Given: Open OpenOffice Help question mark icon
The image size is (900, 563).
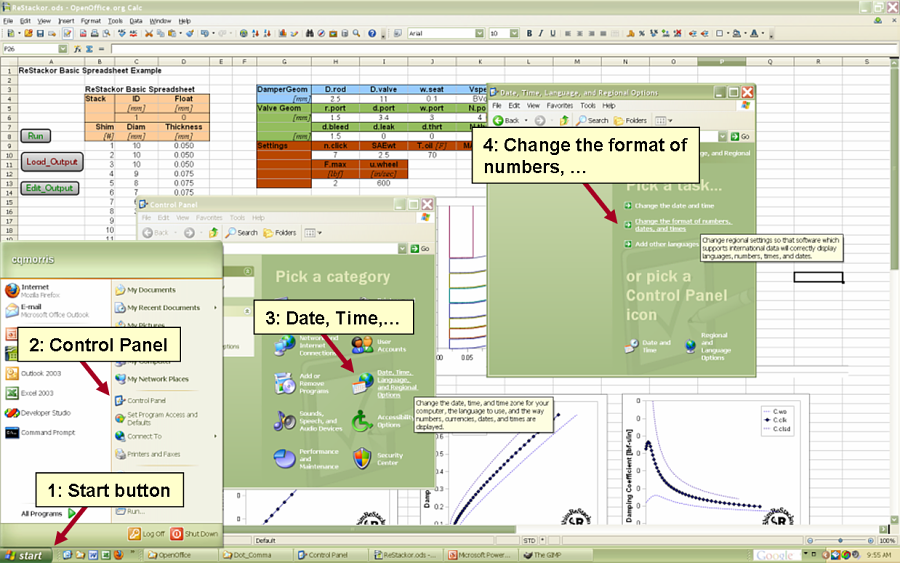Looking at the screenshot, I should (x=372, y=33).
